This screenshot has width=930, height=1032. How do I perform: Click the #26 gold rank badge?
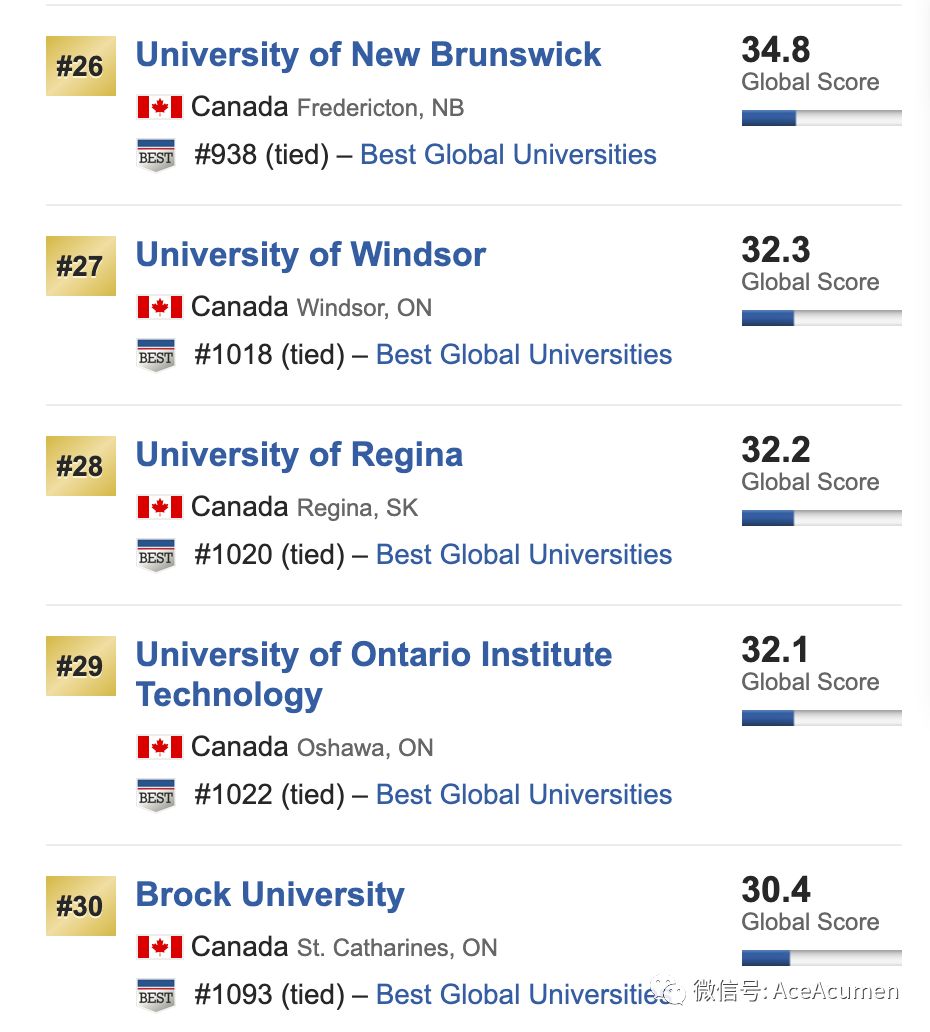(81, 66)
